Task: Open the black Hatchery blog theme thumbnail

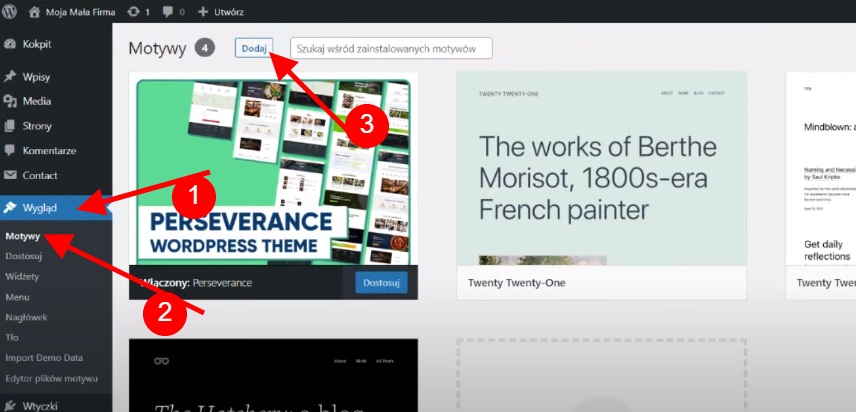Action: click(x=274, y=375)
